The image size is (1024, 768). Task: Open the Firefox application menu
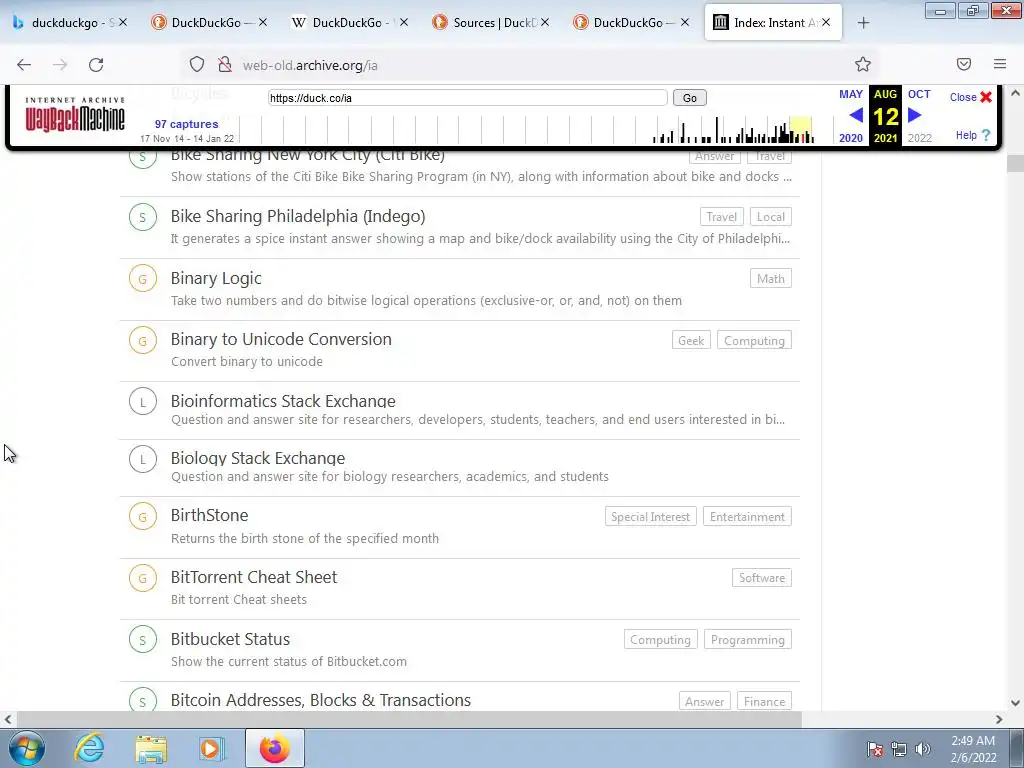(x=1000, y=64)
